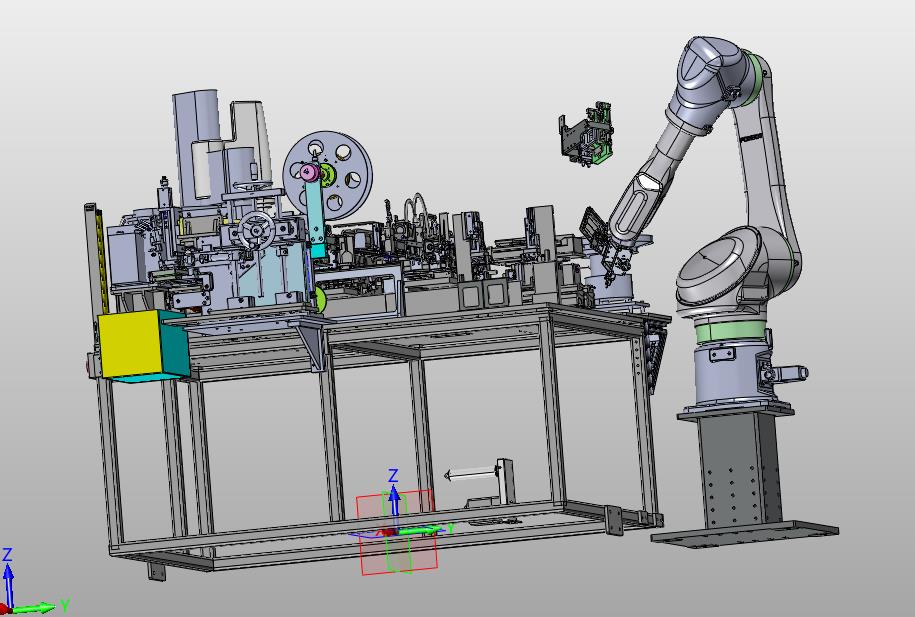Viewport: 915px width, 617px height.
Task: Pick the green disc at the table edge
Action: 320,301
